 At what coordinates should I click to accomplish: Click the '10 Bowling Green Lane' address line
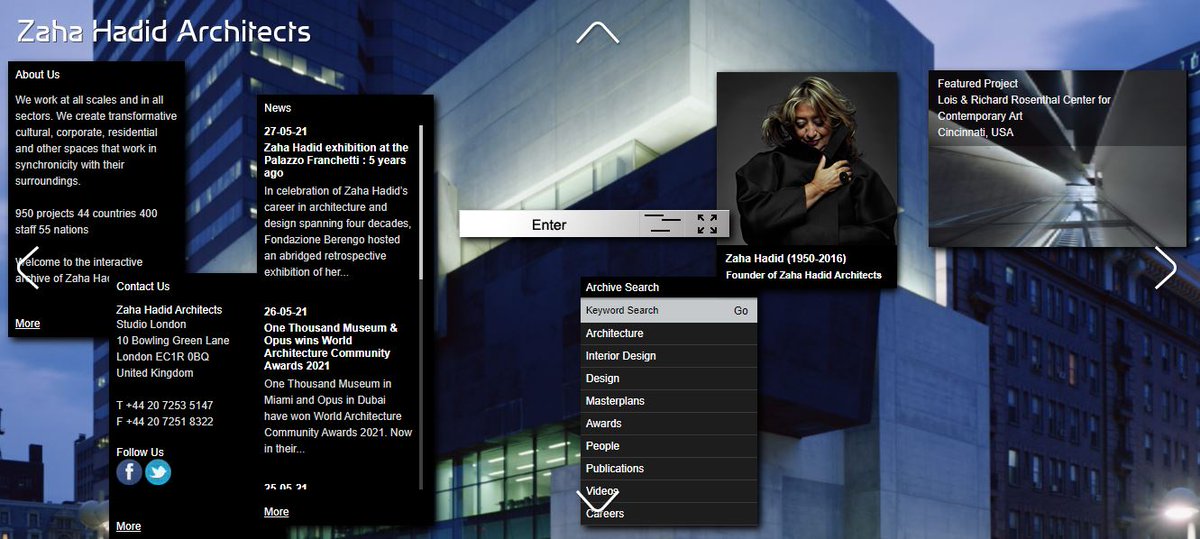click(x=173, y=341)
